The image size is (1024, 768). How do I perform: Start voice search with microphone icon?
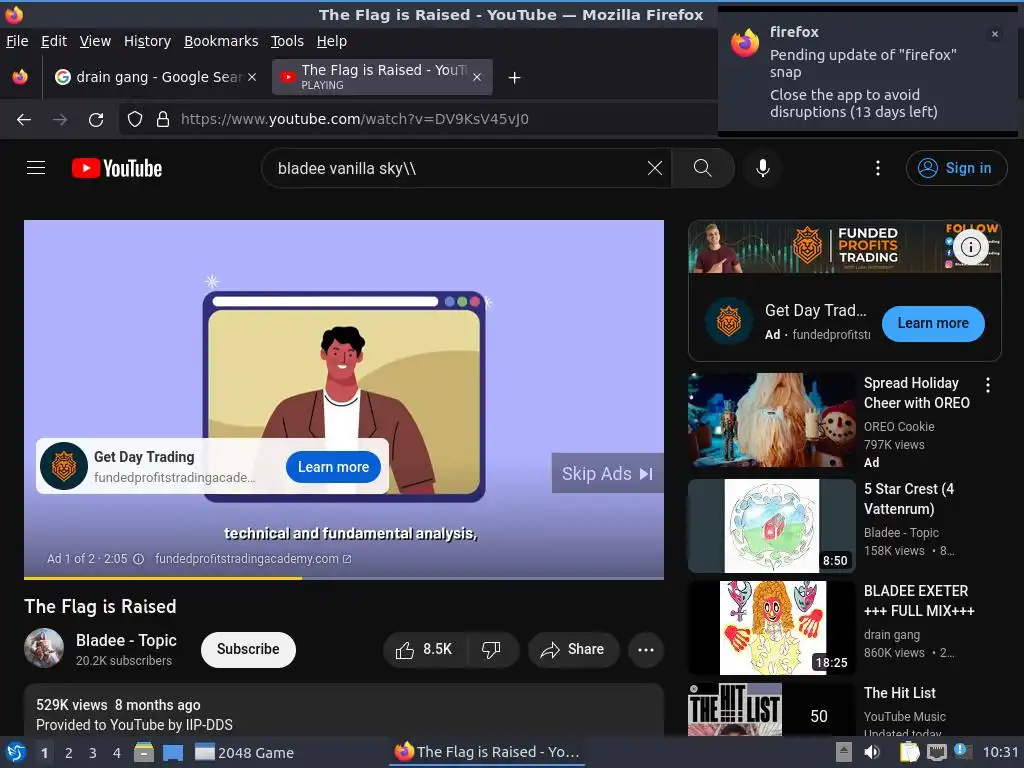tap(762, 168)
